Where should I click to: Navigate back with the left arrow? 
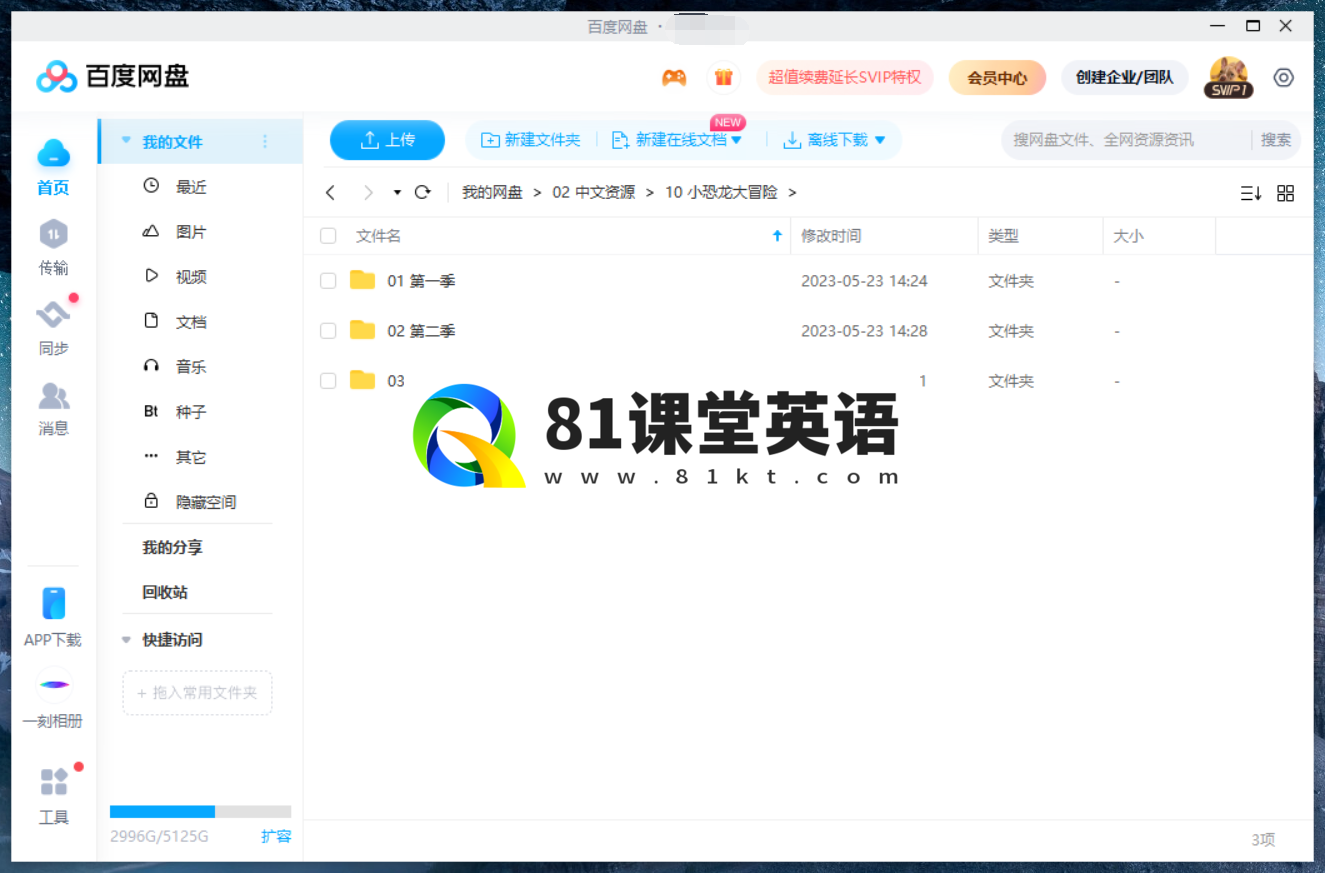[x=331, y=192]
